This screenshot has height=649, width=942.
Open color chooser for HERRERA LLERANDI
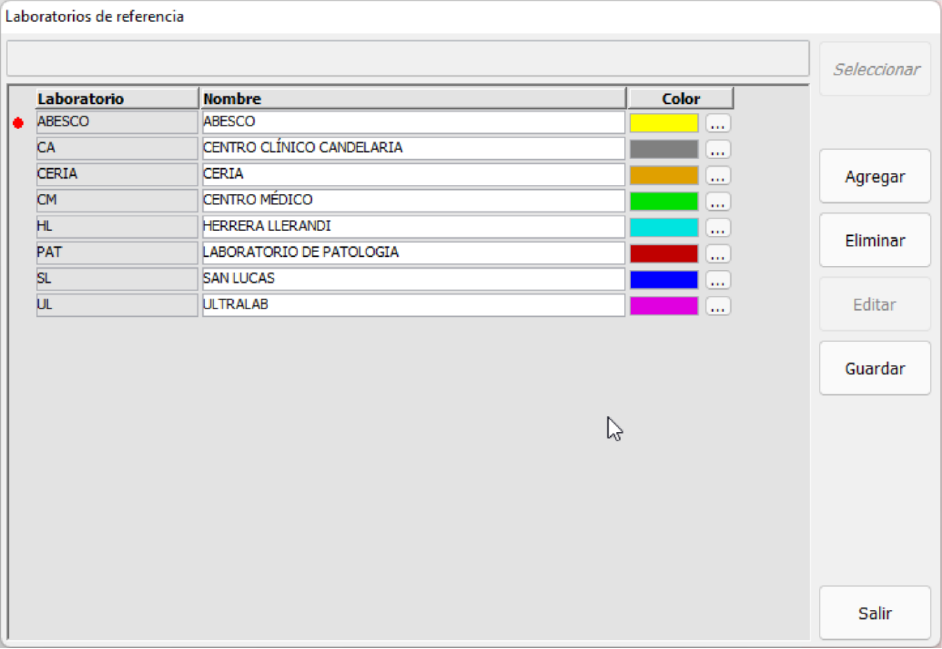718,227
